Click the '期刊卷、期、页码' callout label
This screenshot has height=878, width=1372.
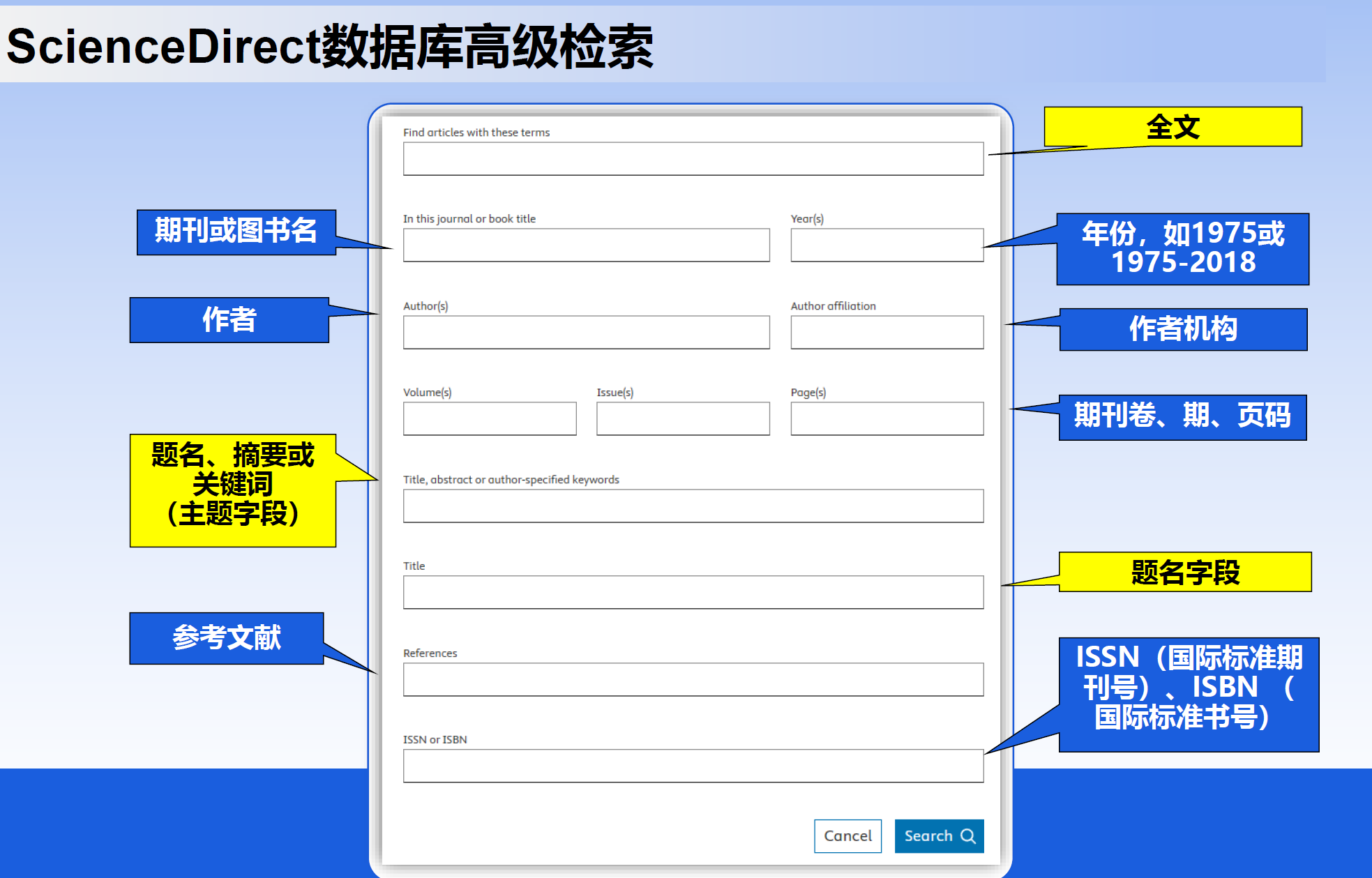coord(1182,417)
